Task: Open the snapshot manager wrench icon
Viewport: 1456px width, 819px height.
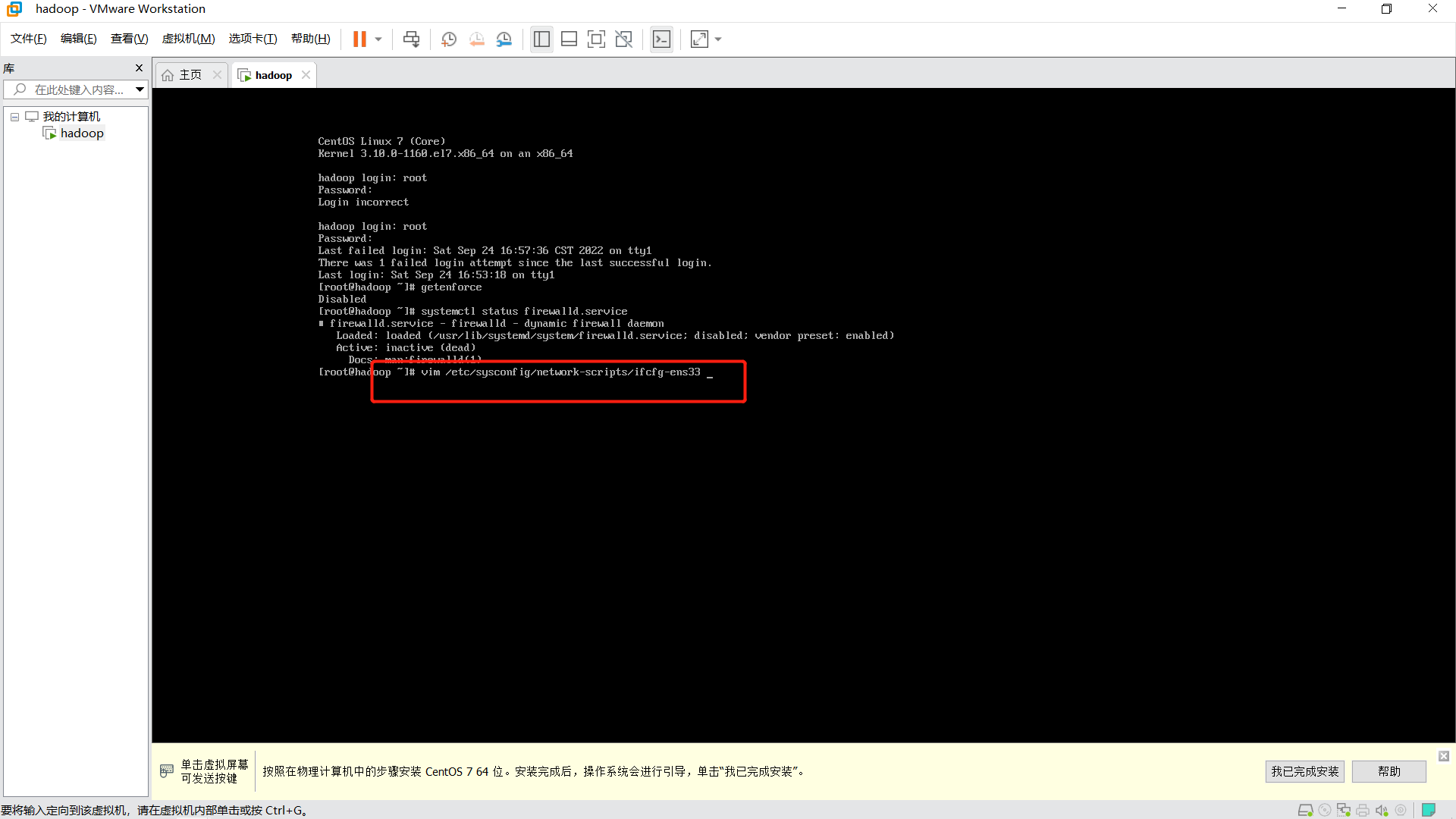Action: (504, 39)
